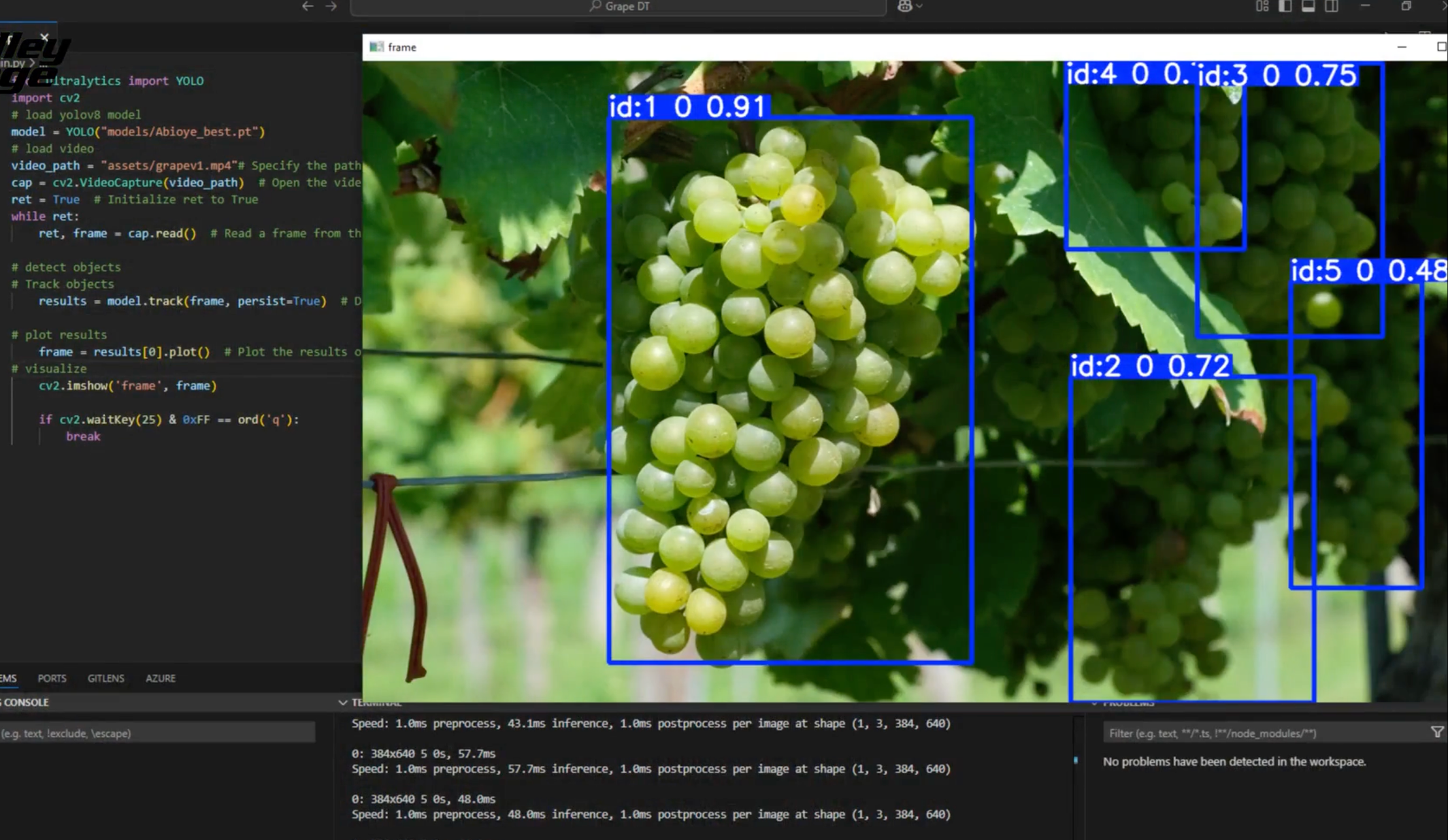Viewport: 1448px width, 840px height.
Task: Click the debug console filter input
Action: tap(157, 734)
